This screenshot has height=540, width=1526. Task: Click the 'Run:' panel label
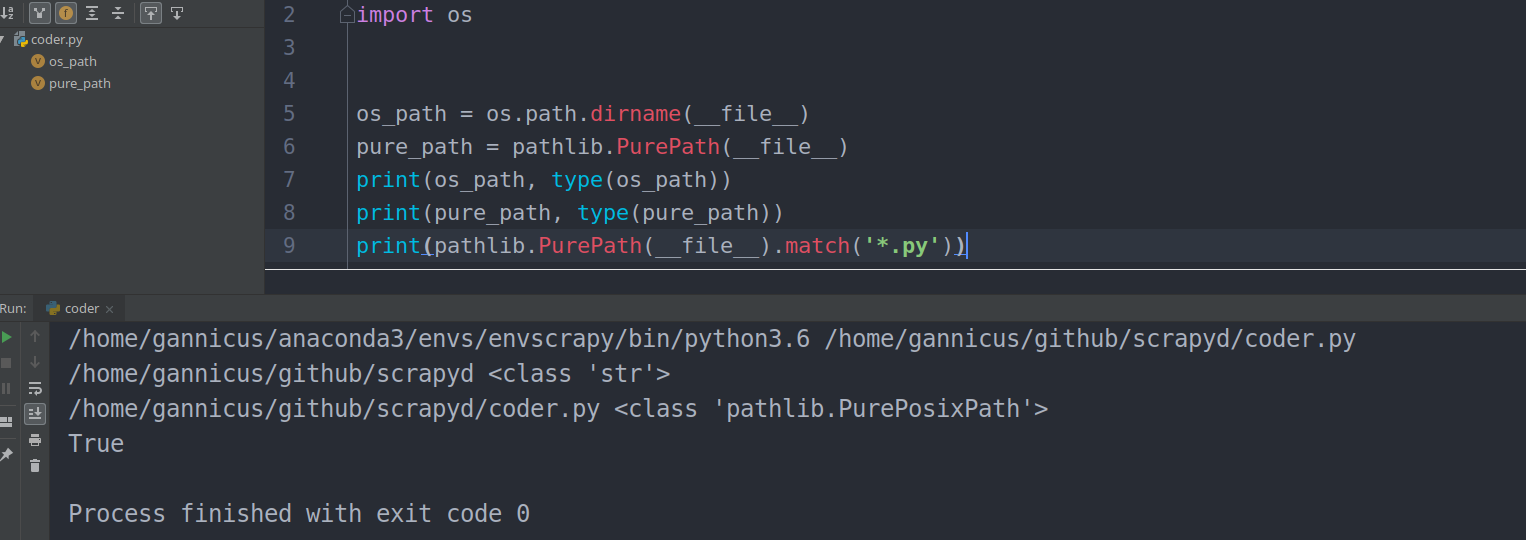[x=13, y=309]
